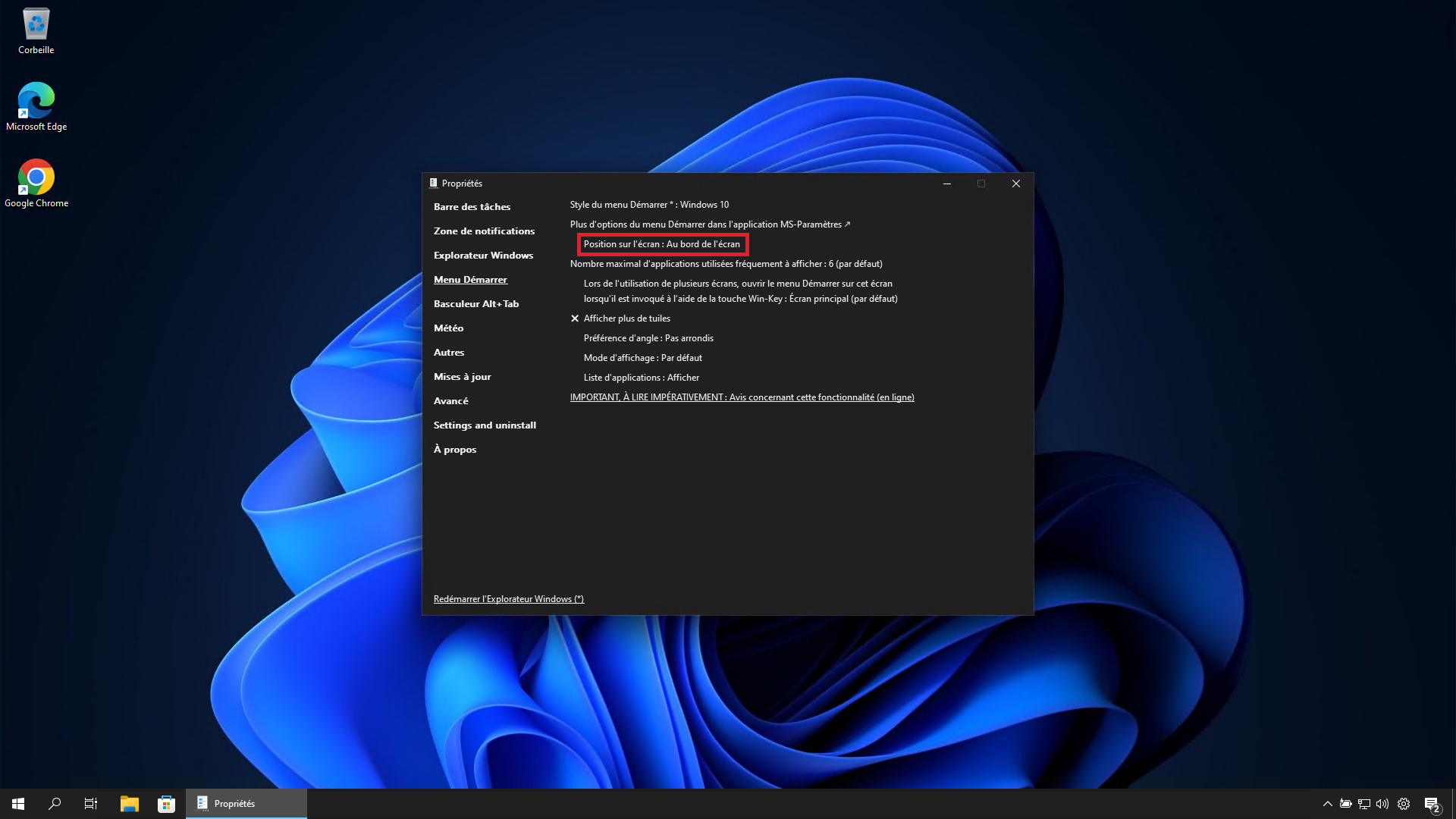Change 'Mode d'affichage' setting
Viewport: 1456px width, 819px height.
click(642, 358)
